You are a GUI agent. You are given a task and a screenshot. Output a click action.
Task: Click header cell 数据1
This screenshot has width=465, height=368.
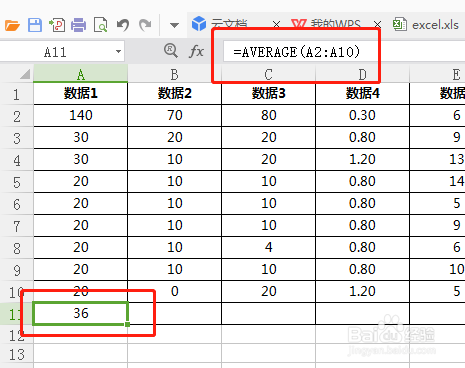[81, 94]
